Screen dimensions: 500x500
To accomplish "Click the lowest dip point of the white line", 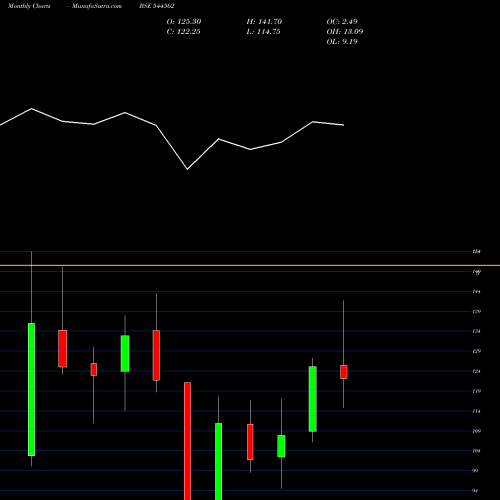I will pyautogui.click(x=187, y=169).
